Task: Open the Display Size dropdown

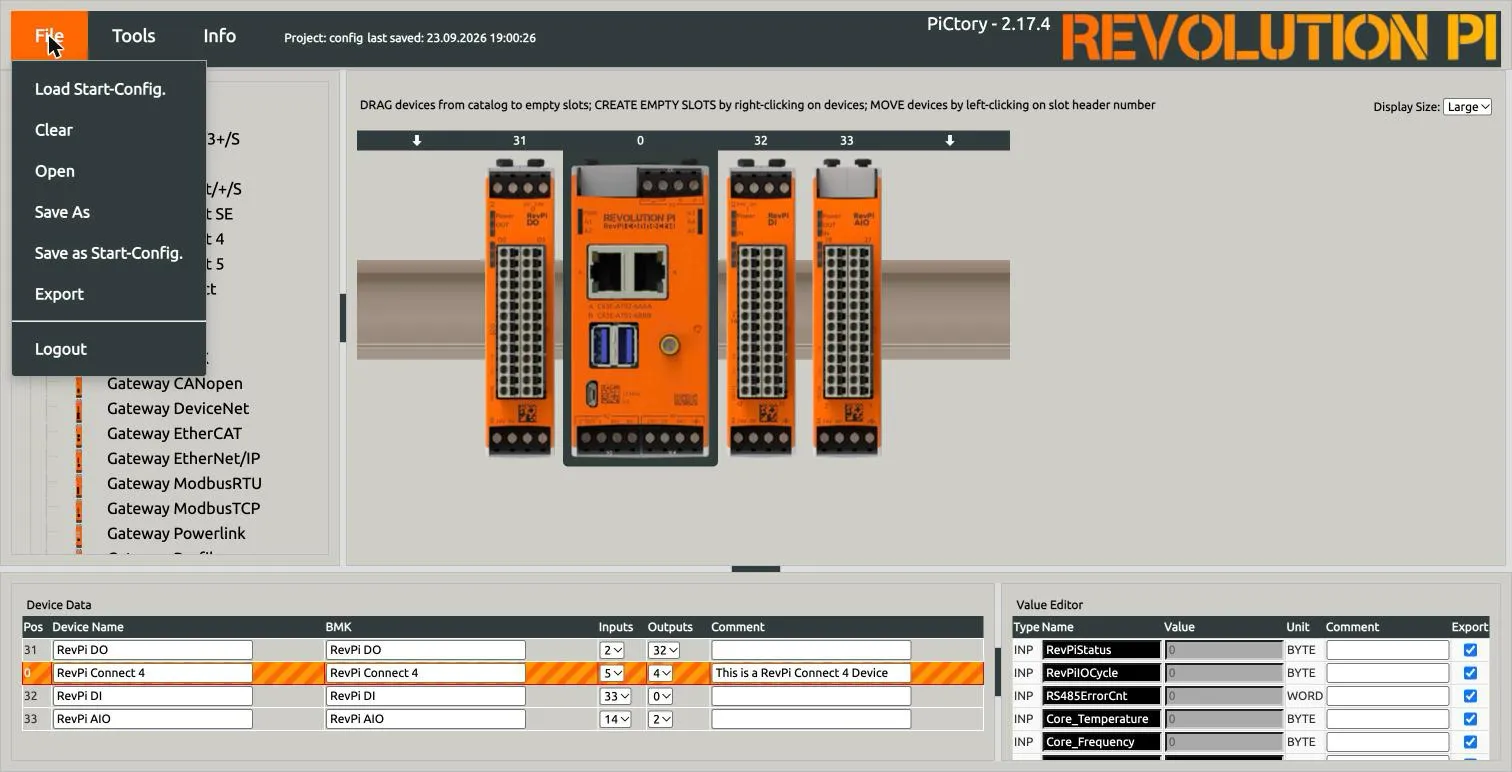Action: [x=1467, y=107]
